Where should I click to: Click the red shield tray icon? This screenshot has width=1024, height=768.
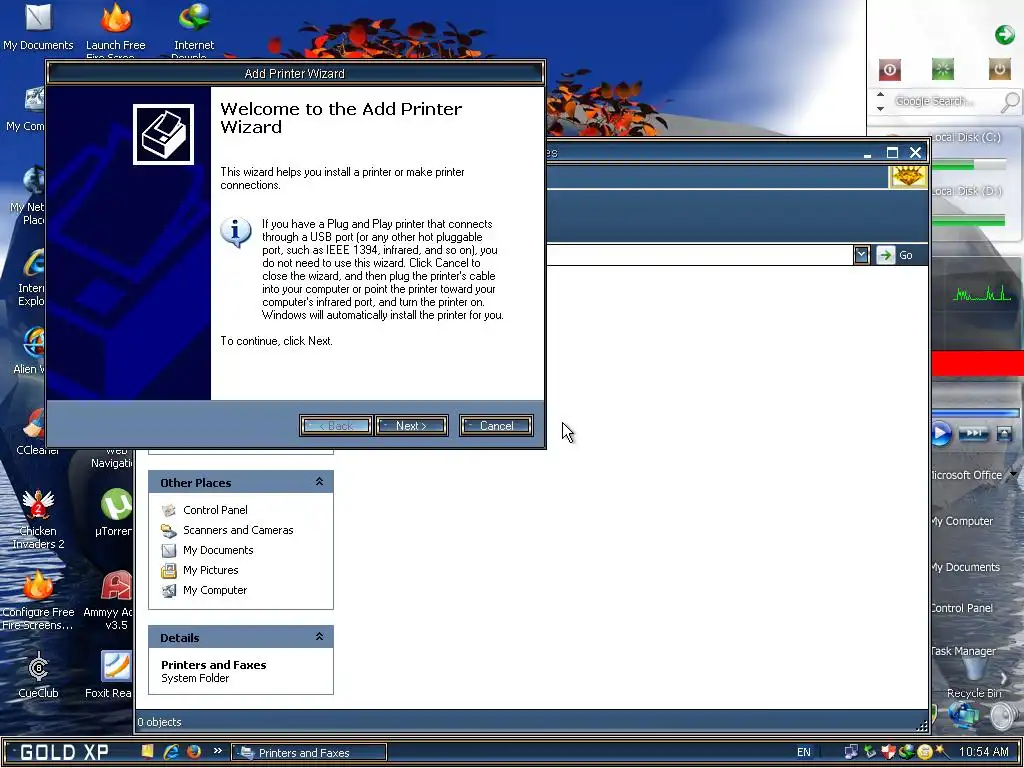click(888, 752)
